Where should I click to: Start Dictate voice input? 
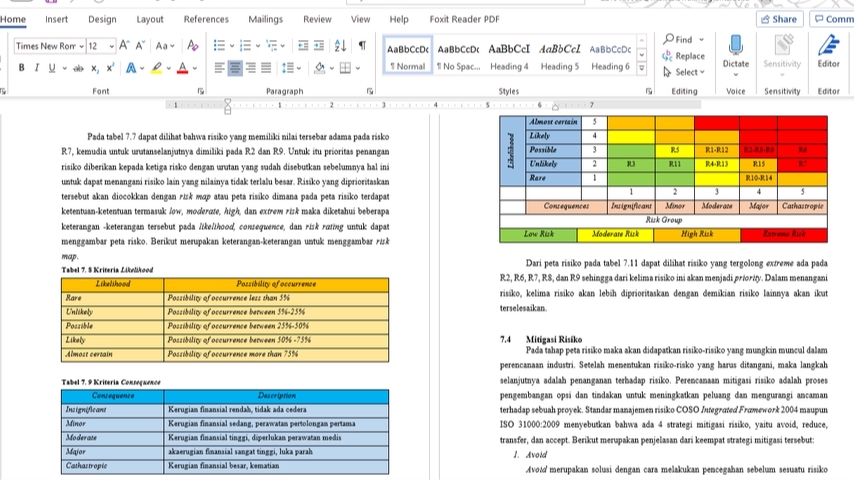735,56
